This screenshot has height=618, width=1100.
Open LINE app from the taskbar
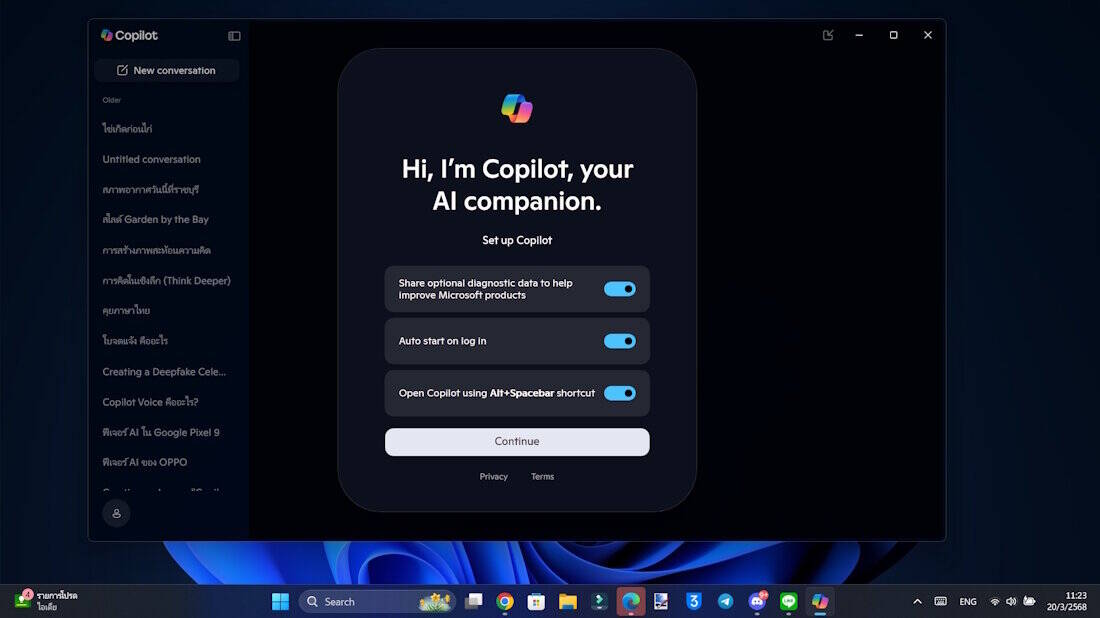click(789, 601)
